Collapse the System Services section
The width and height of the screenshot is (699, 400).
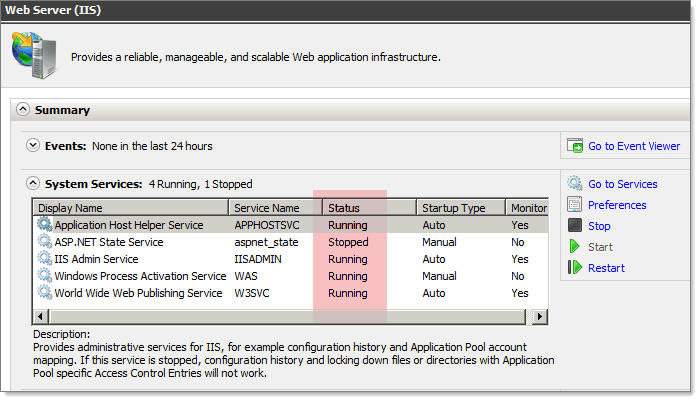pyautogui.click(x=33, y=183)
